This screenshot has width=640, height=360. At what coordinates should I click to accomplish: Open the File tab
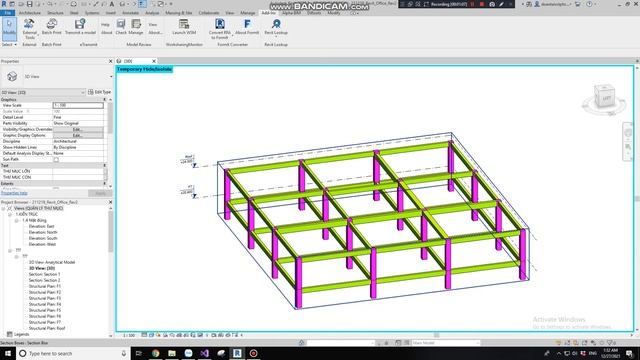pos(7,13)
